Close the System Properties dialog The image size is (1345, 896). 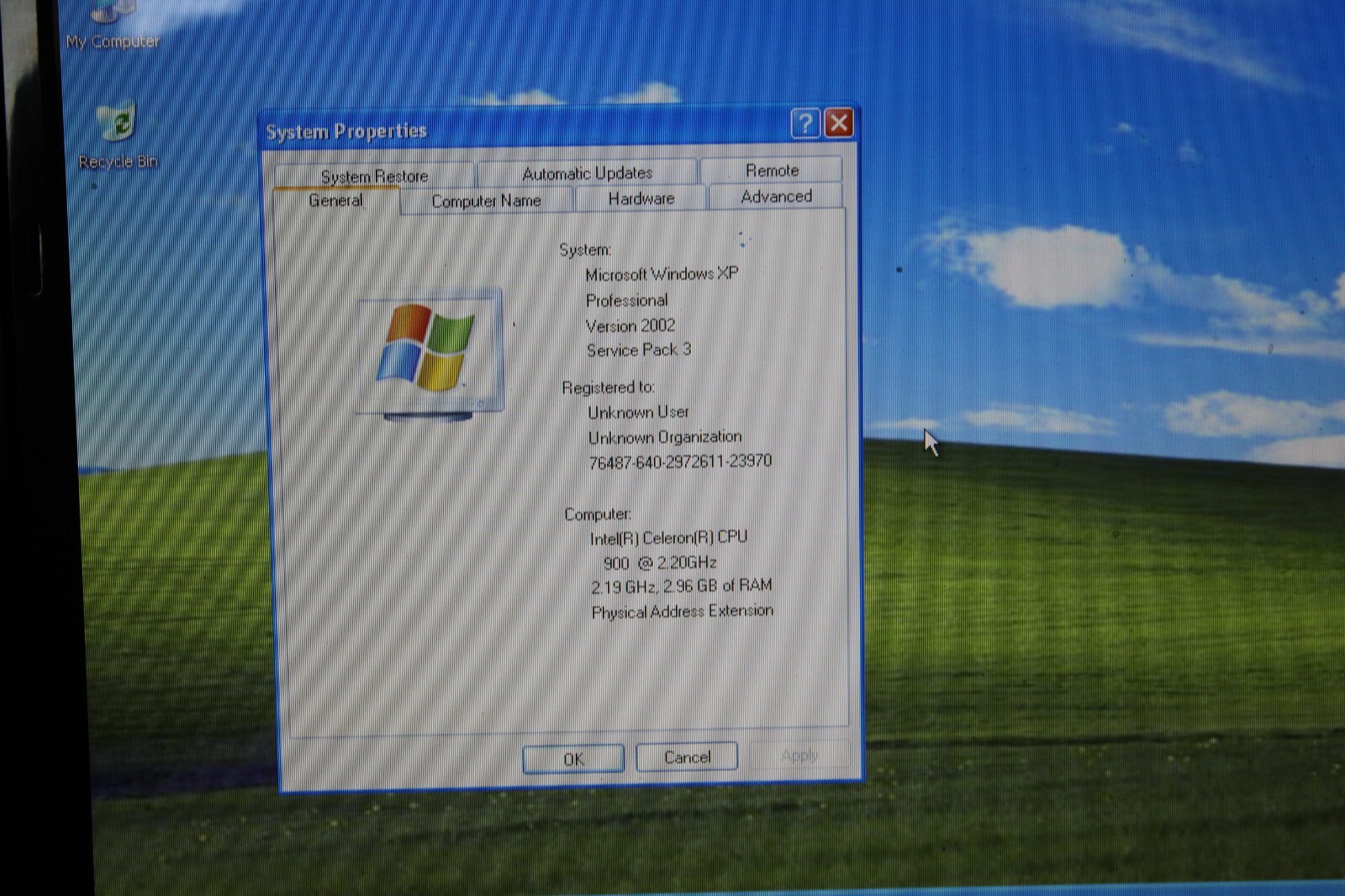(x=839, y=124)
